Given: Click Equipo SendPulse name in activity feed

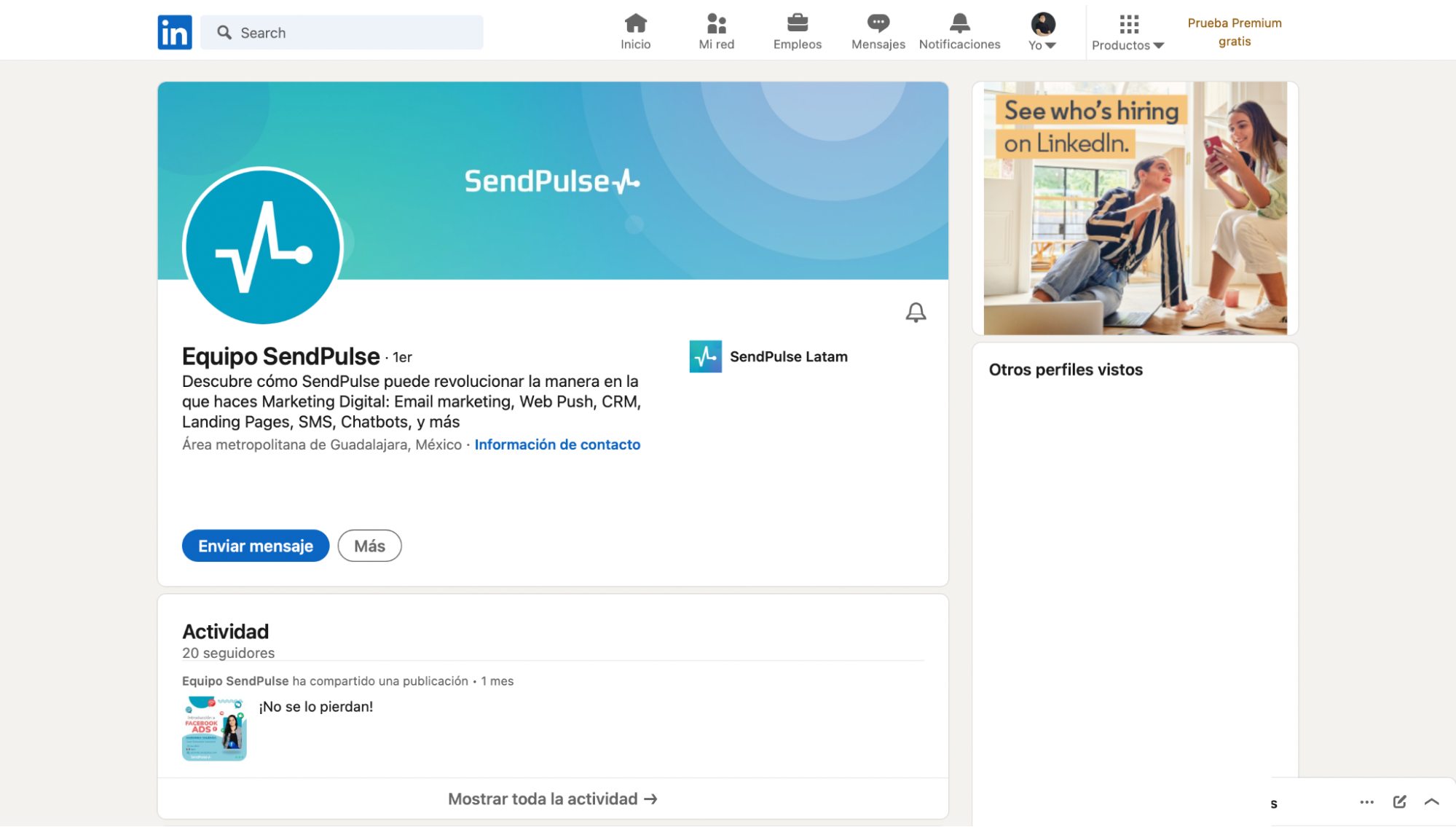Looking at the screenshot, I should (x=235, y=681).
